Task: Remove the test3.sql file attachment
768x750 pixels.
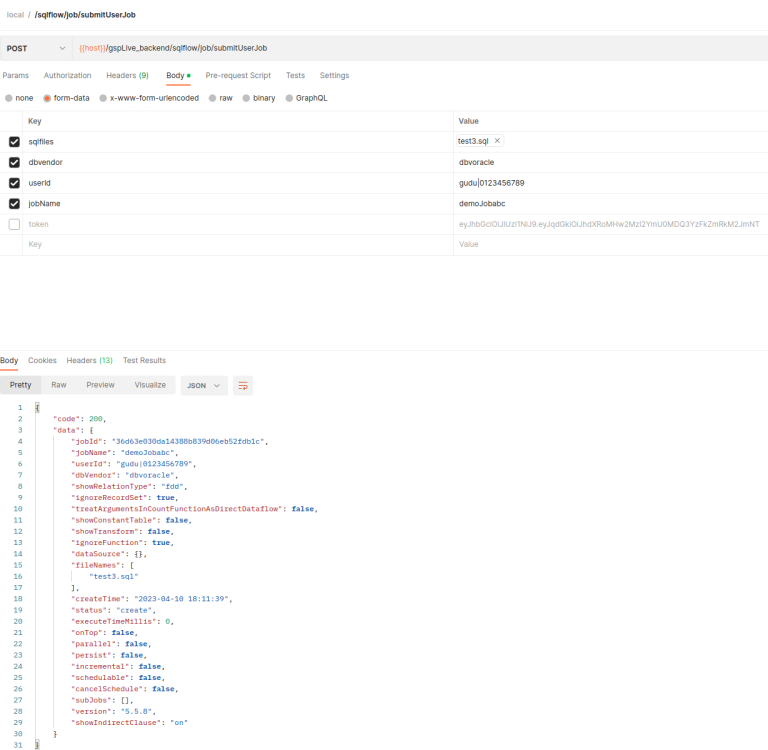Action: 497,141
